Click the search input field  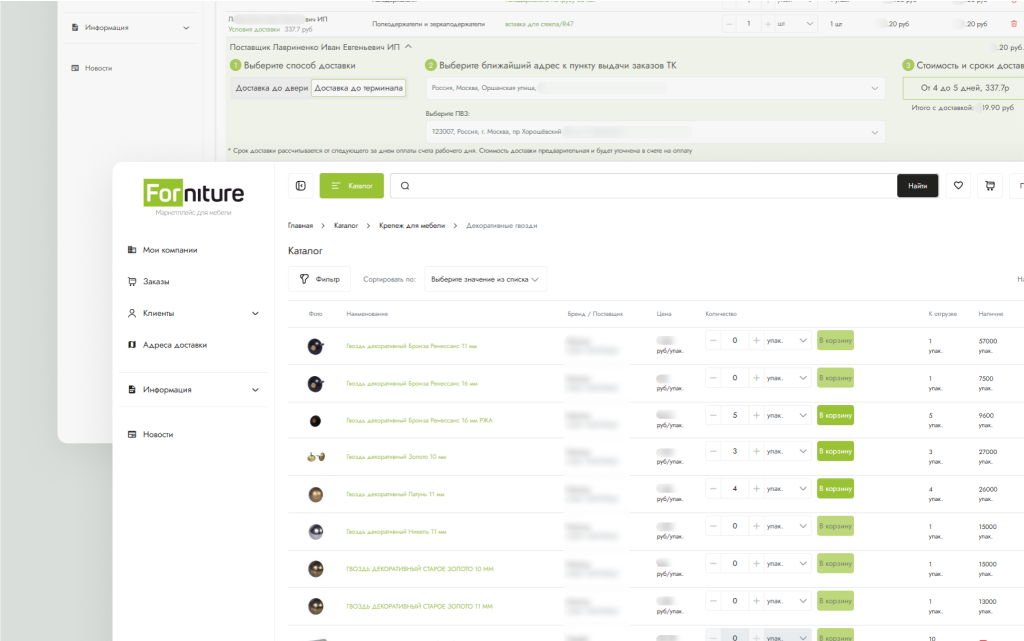tap(650, 185)
